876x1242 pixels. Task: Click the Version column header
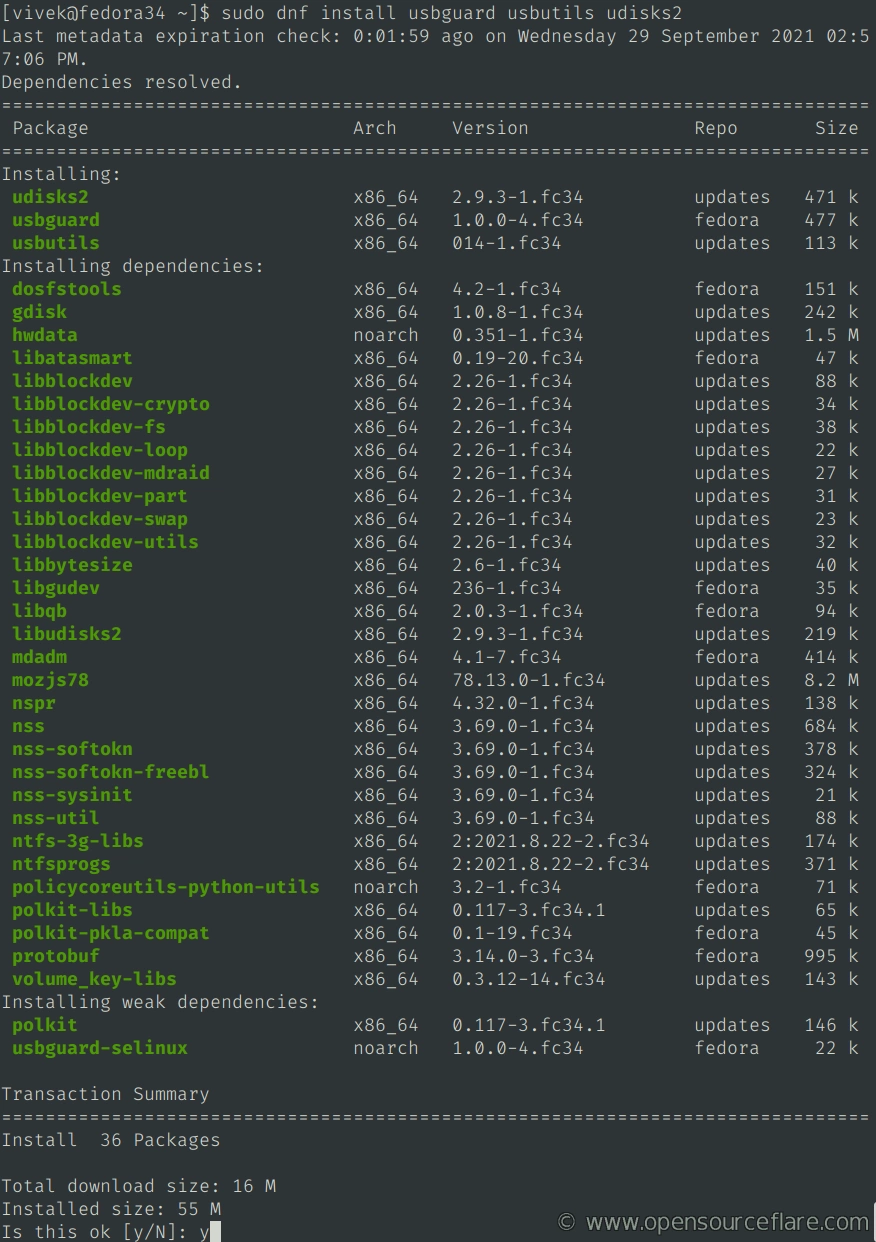point(490,128)
